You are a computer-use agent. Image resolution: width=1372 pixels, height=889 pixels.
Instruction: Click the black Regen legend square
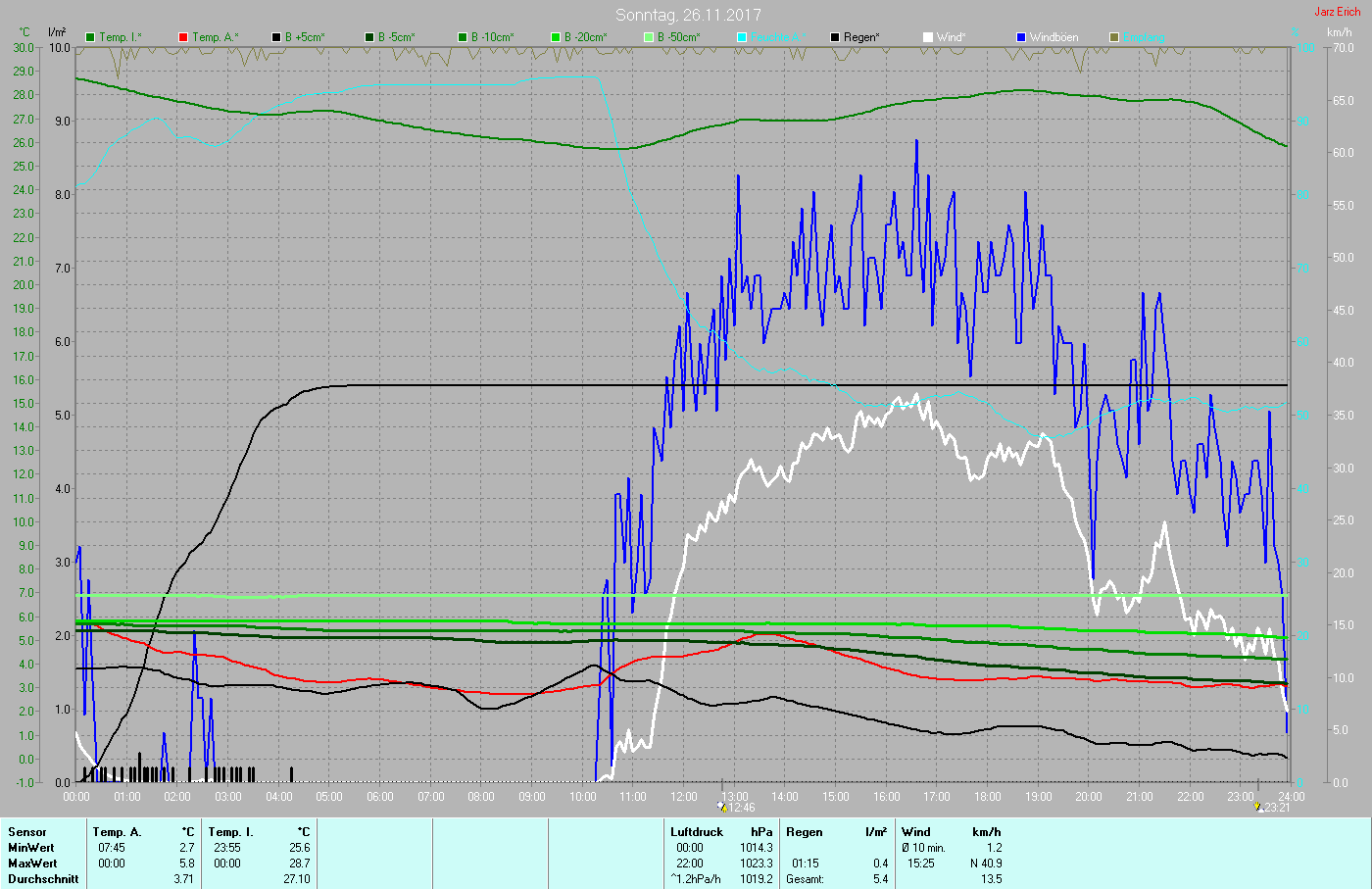point(835,37)
